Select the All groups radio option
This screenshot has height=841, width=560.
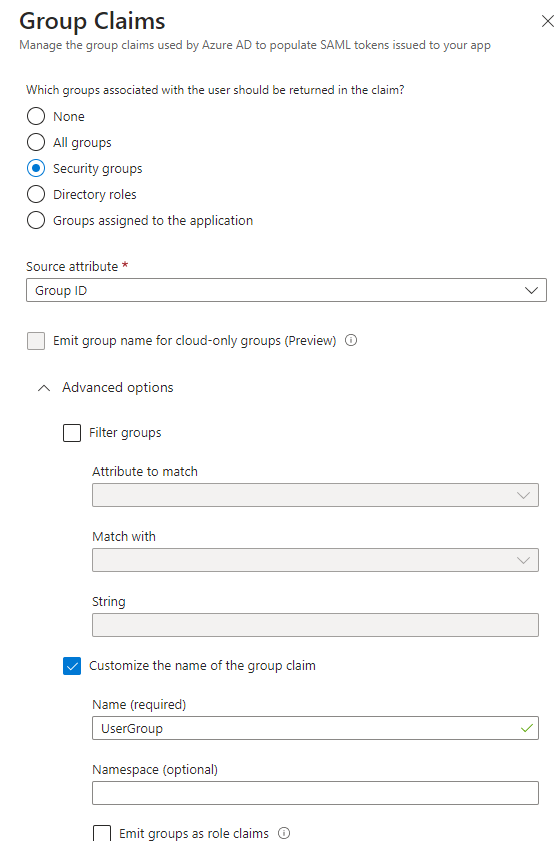point(36,142)
